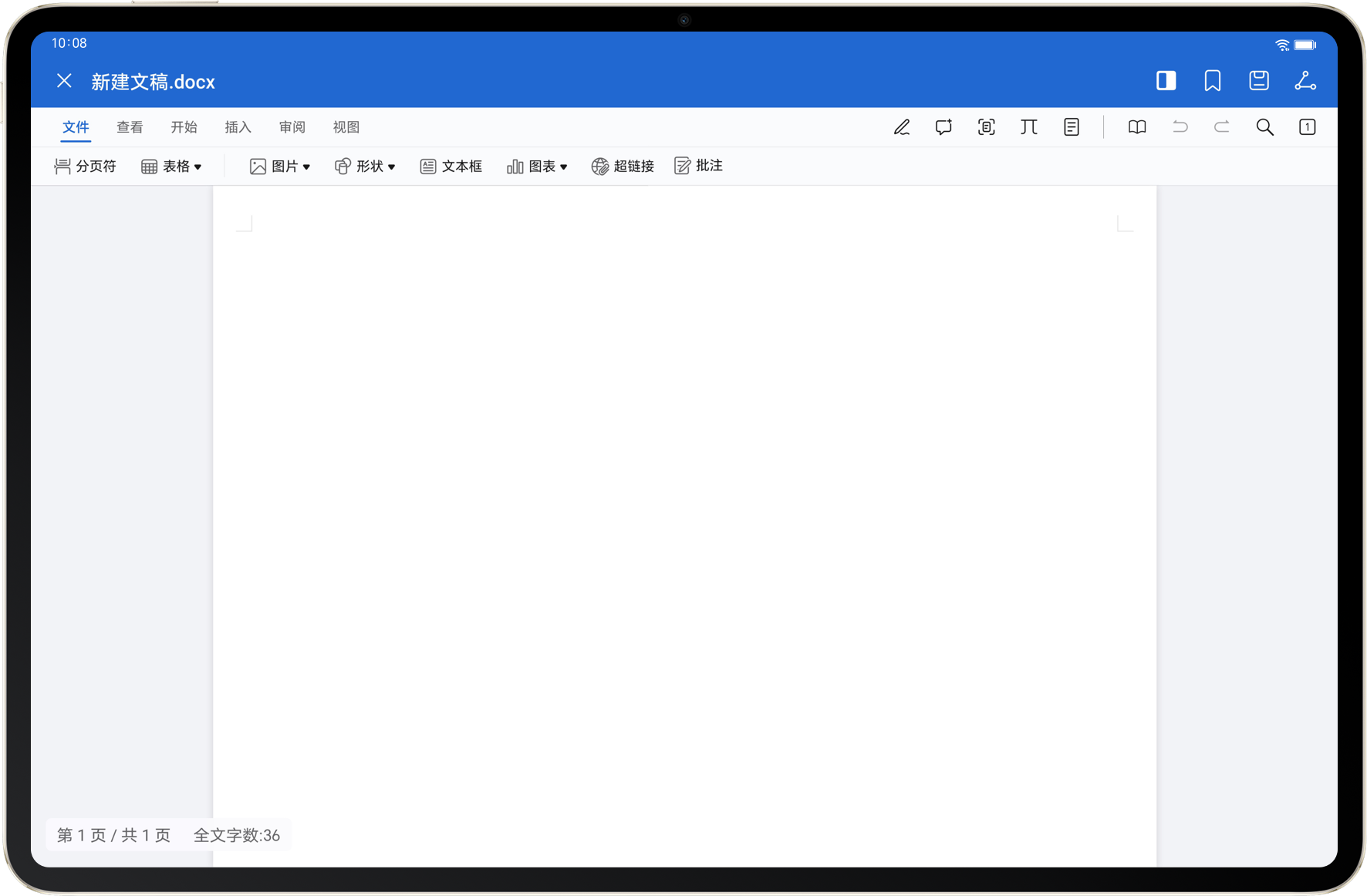The height and width of the screenshot is (896, 1367).
Task: Open the reading mode book icon
Action: pos(1136,127)
